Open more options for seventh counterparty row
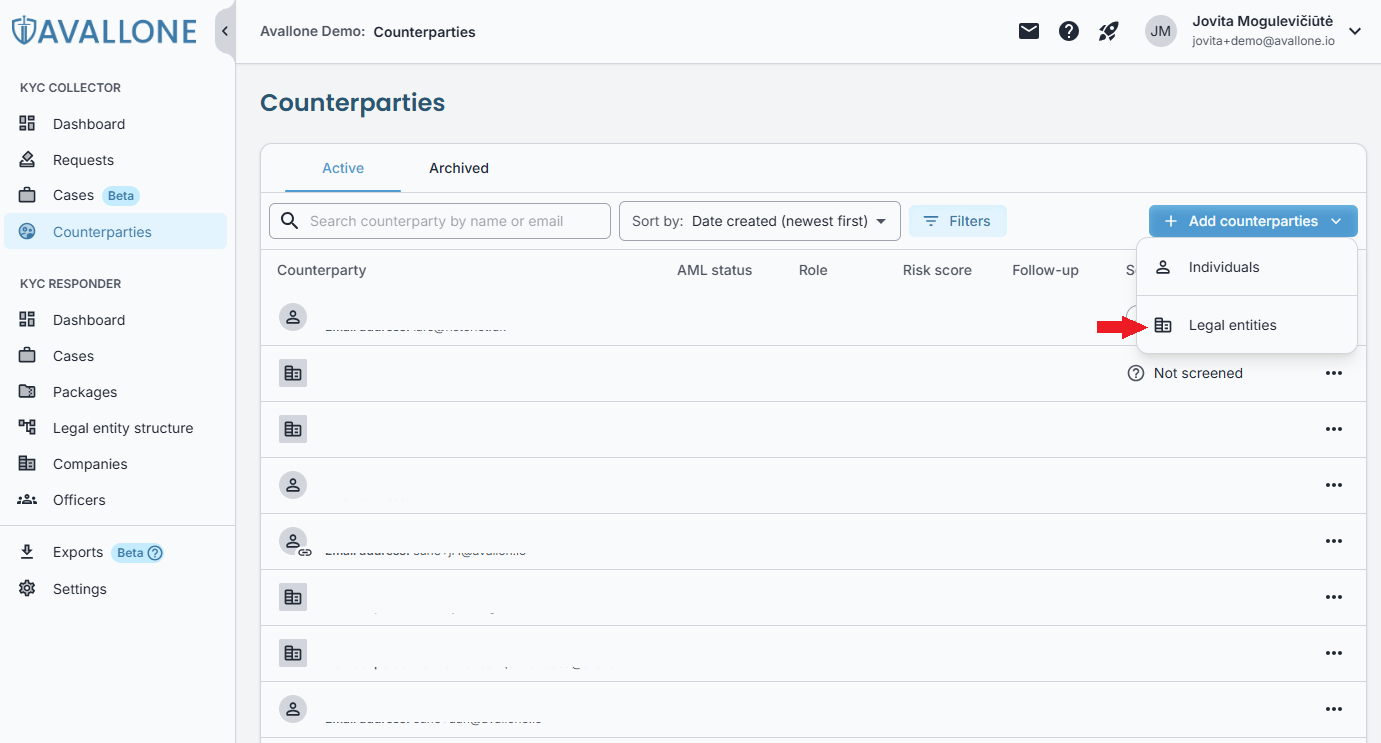This screenshot has width=1381, height=743. pyautogui.click(x=1333, y=653)
